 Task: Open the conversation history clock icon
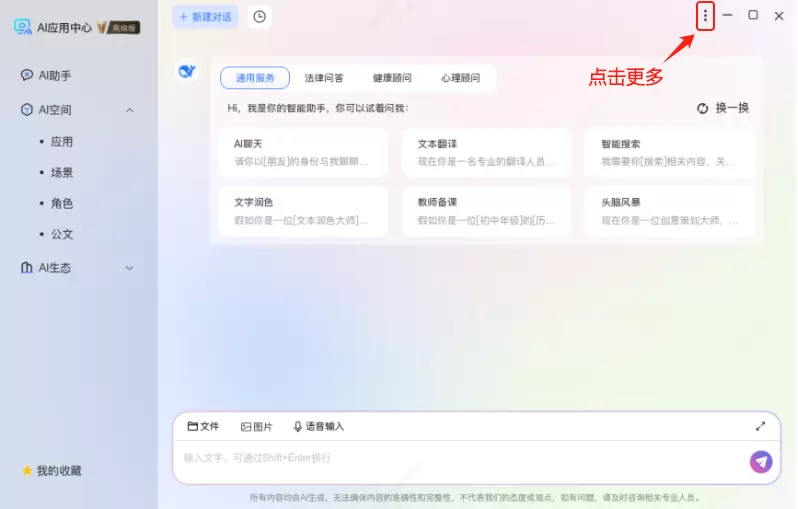point(260,17)
